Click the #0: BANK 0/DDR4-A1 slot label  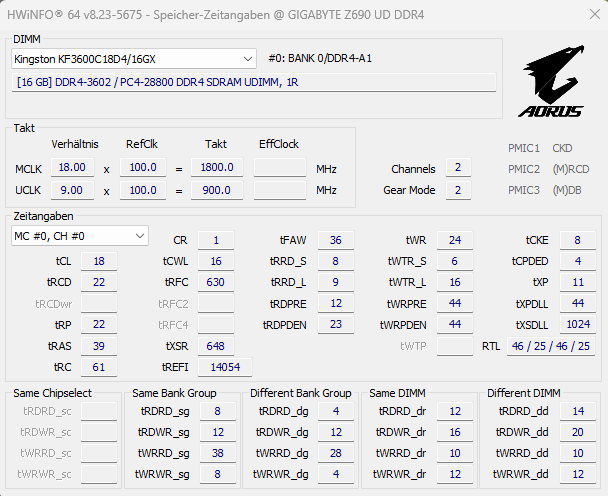(320, 59)
